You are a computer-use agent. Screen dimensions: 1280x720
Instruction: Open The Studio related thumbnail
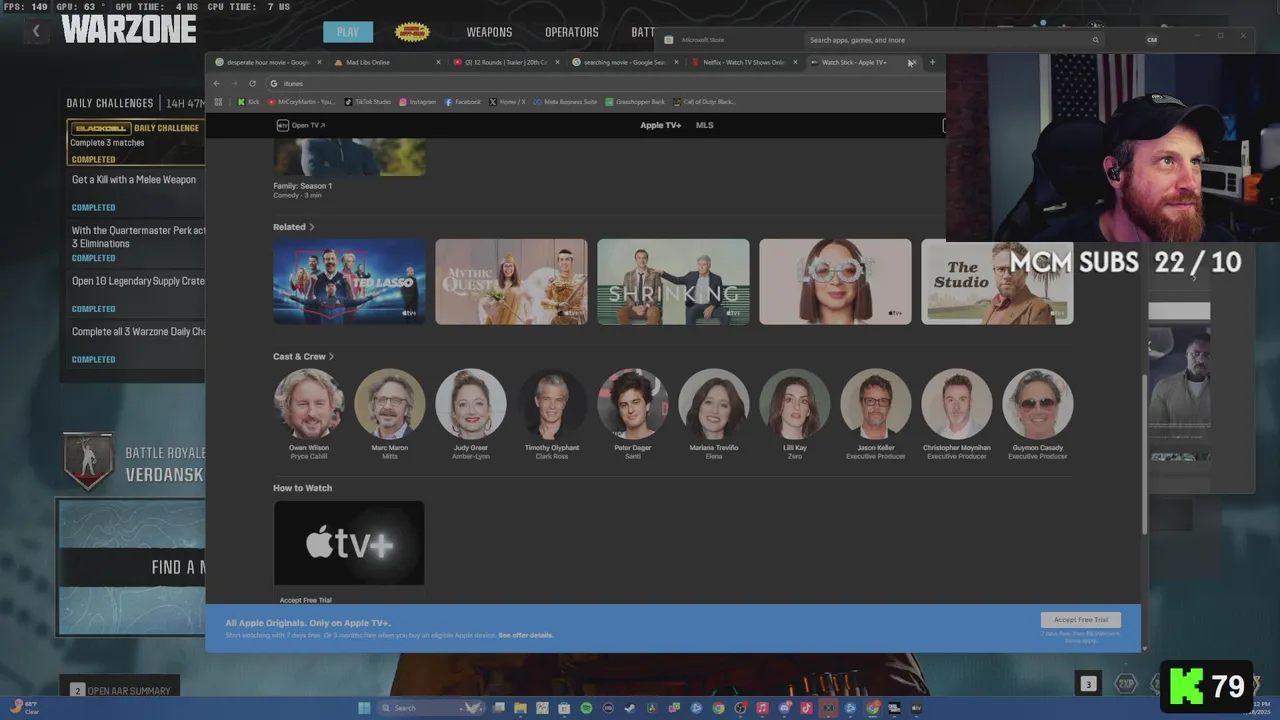(x=997, y=281)
